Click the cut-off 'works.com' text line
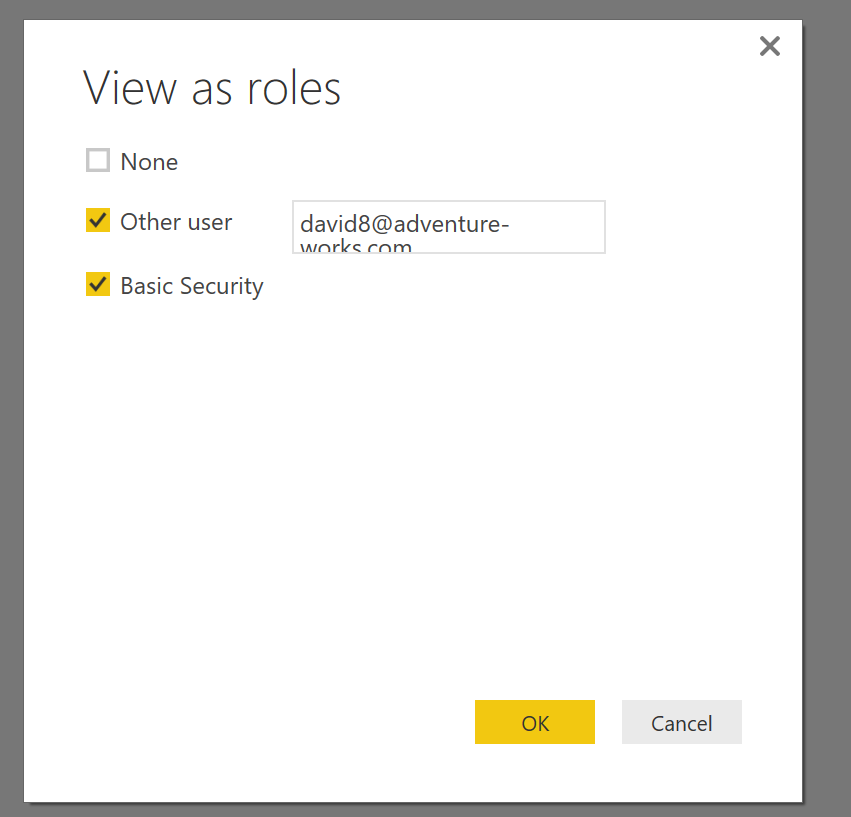This screenshot has width=851, height=817. pos(356,246)
